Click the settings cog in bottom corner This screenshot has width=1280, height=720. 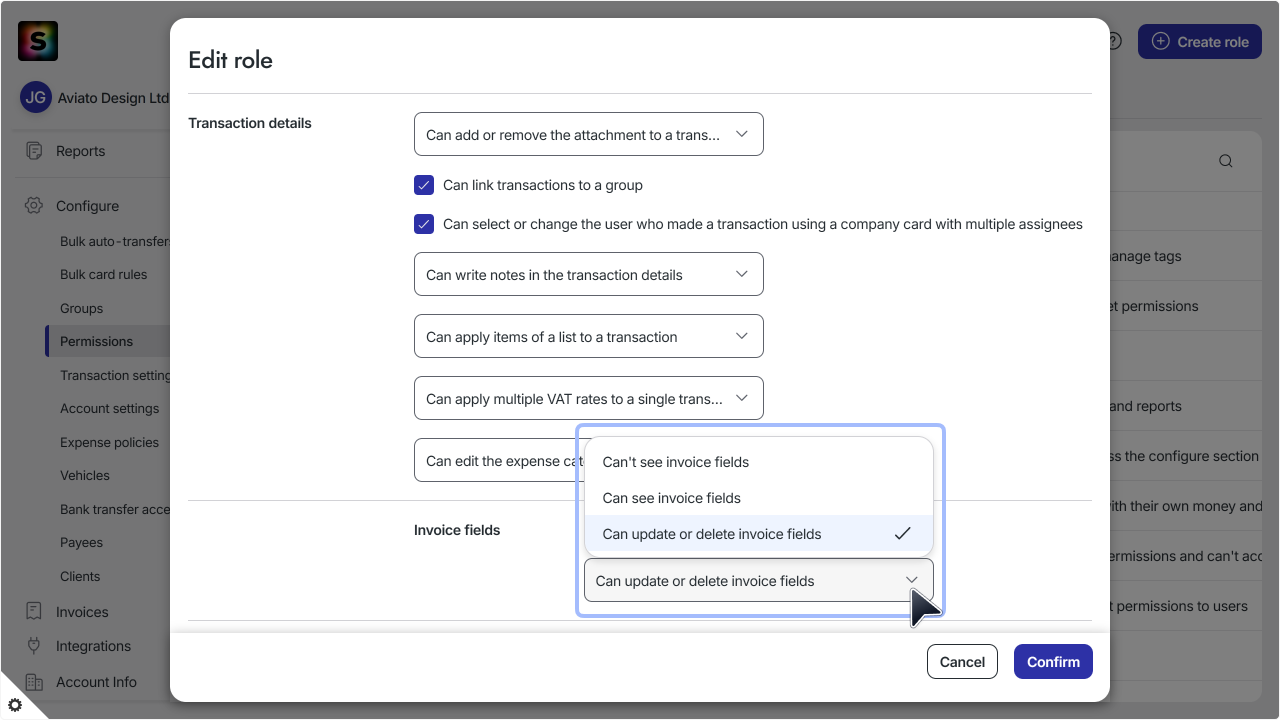point(14,705)
